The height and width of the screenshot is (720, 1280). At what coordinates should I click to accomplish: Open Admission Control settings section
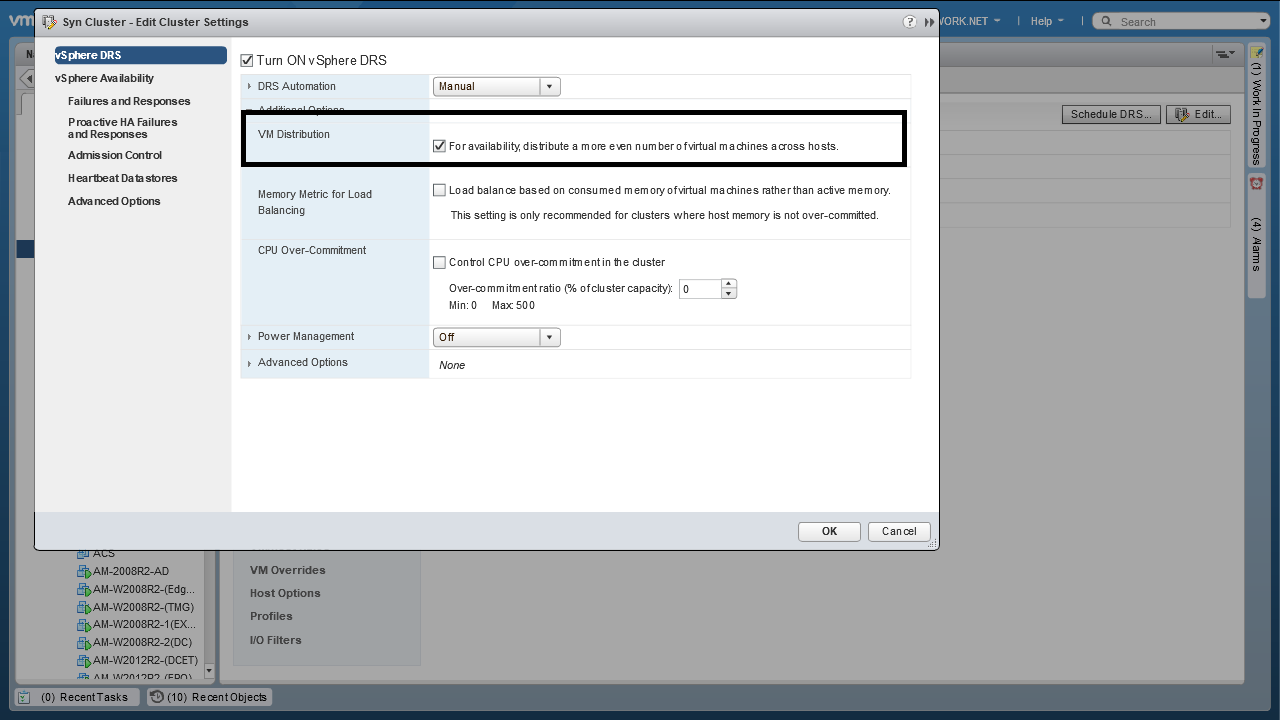pos(114,155)
